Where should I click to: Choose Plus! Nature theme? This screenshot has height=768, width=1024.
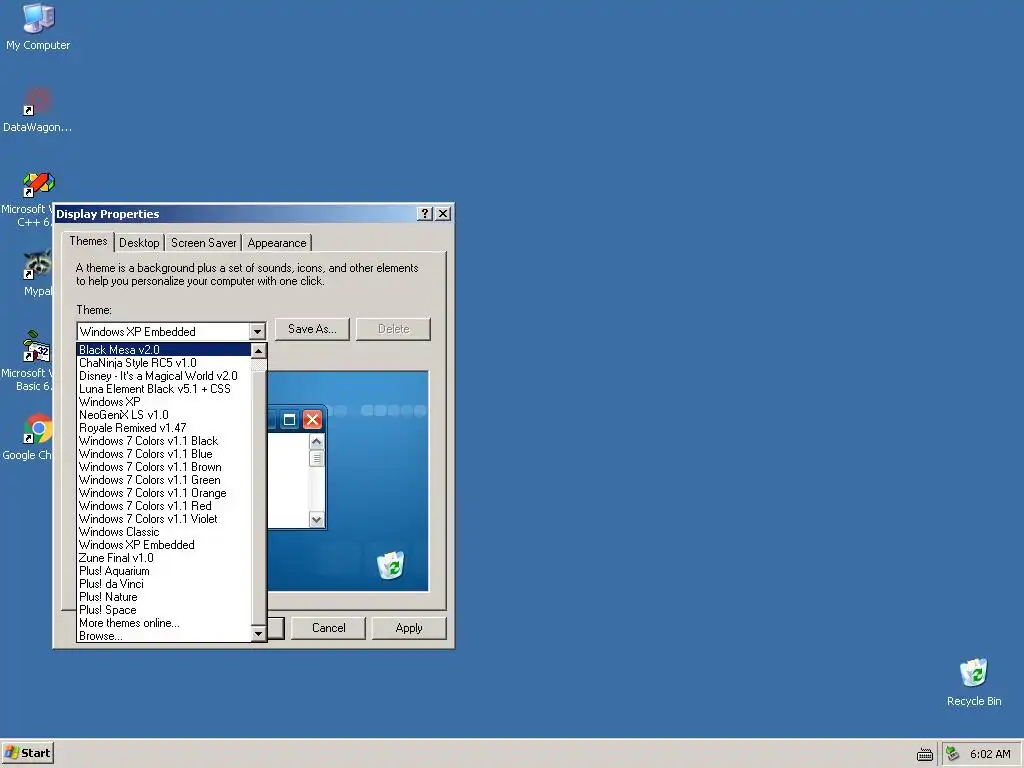click(163, 597)
